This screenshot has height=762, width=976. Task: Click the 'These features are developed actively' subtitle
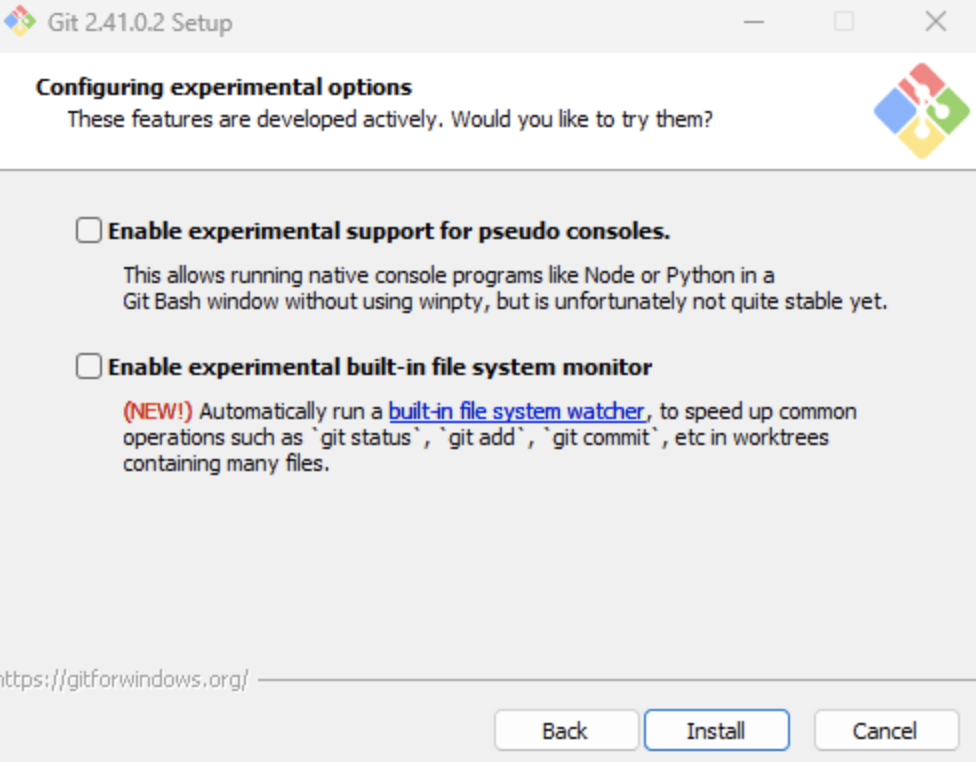tap(390, 119)
